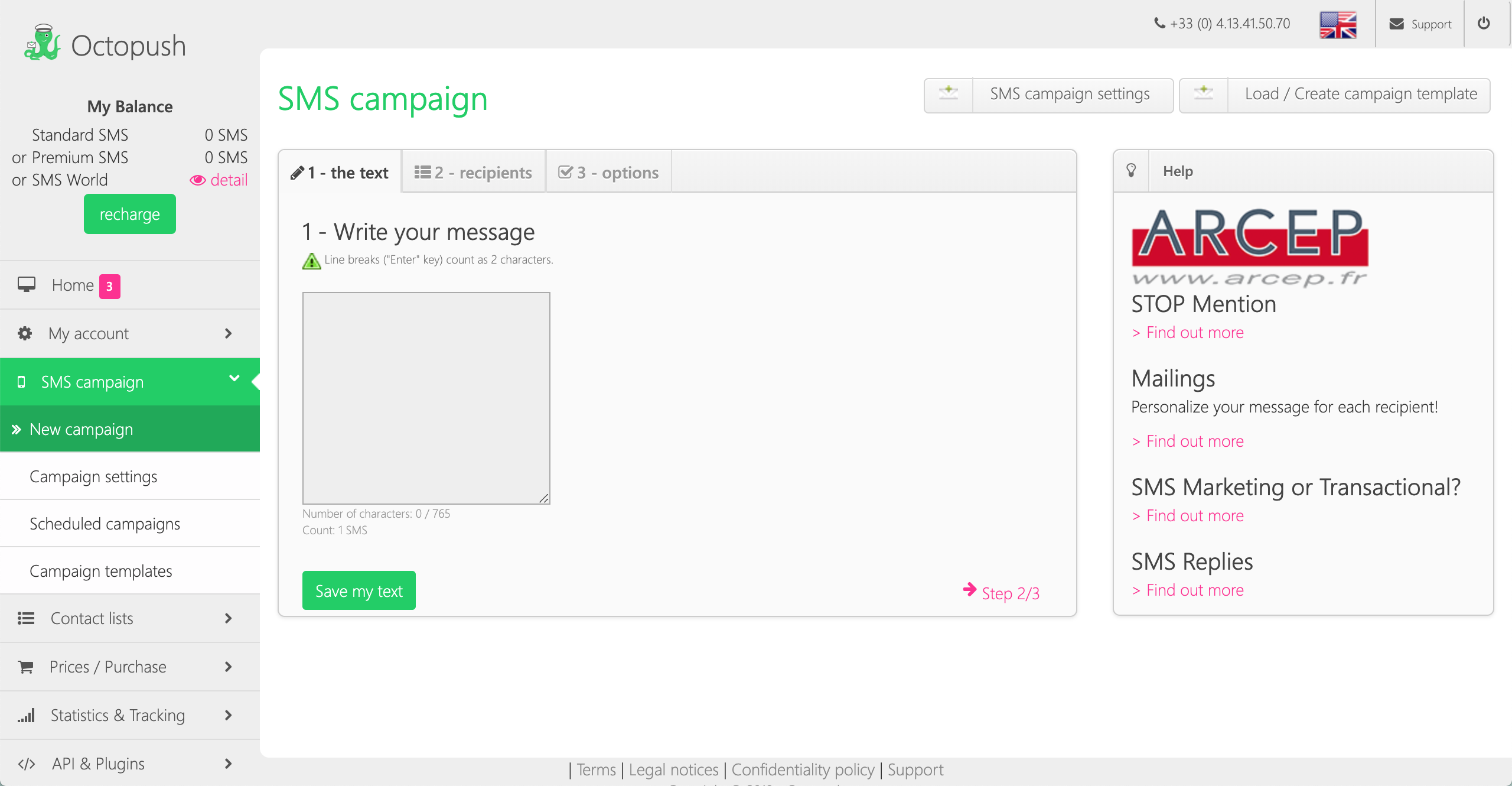This screenshot has height=786, width=1512.
Task: Click inside the message text area
Action: click(x=426, y=397)
